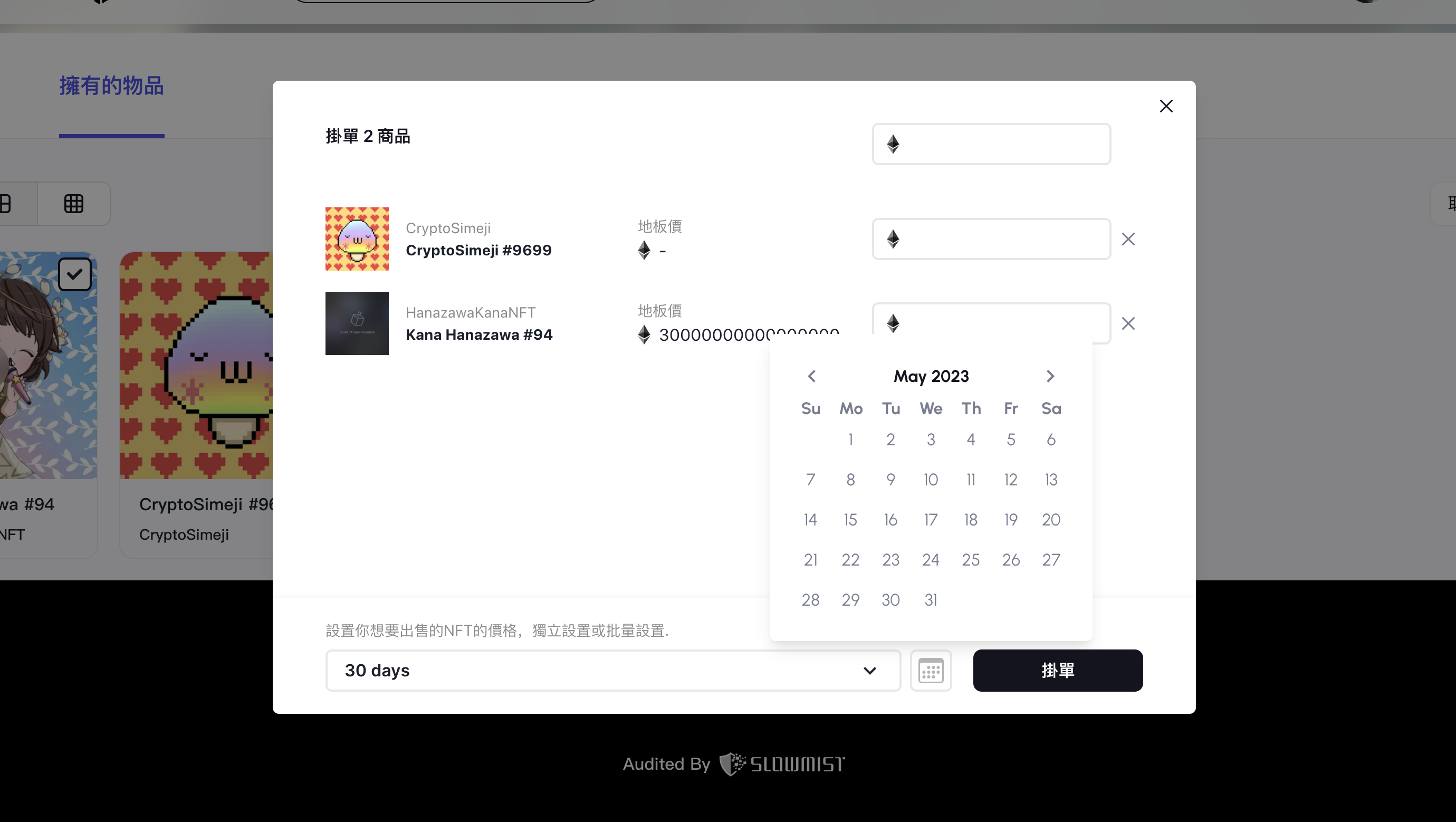This screenshot has height=822, width=1456.
Task: Pick May 7 in calendar
Action: coord(810,480)
